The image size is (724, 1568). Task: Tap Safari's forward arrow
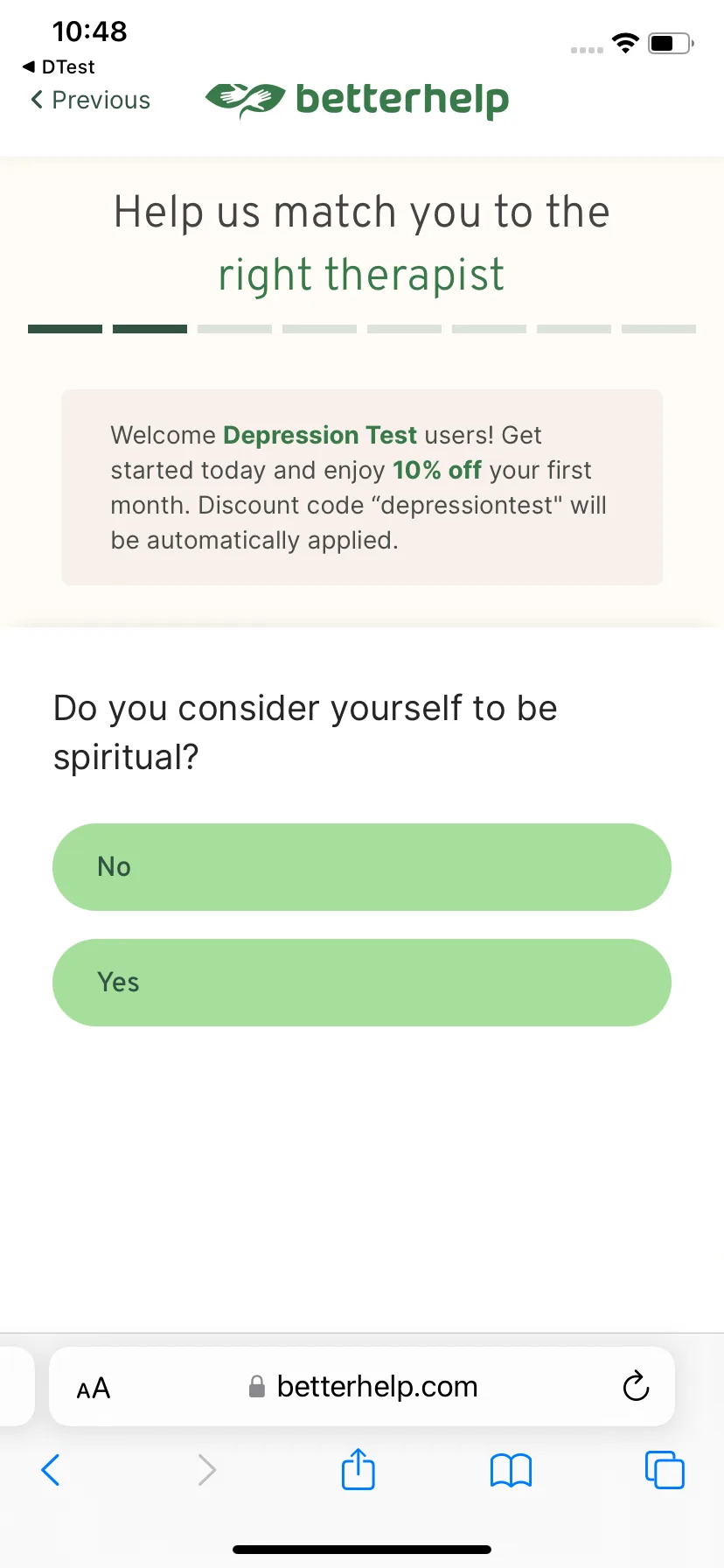coord(206,1470)
